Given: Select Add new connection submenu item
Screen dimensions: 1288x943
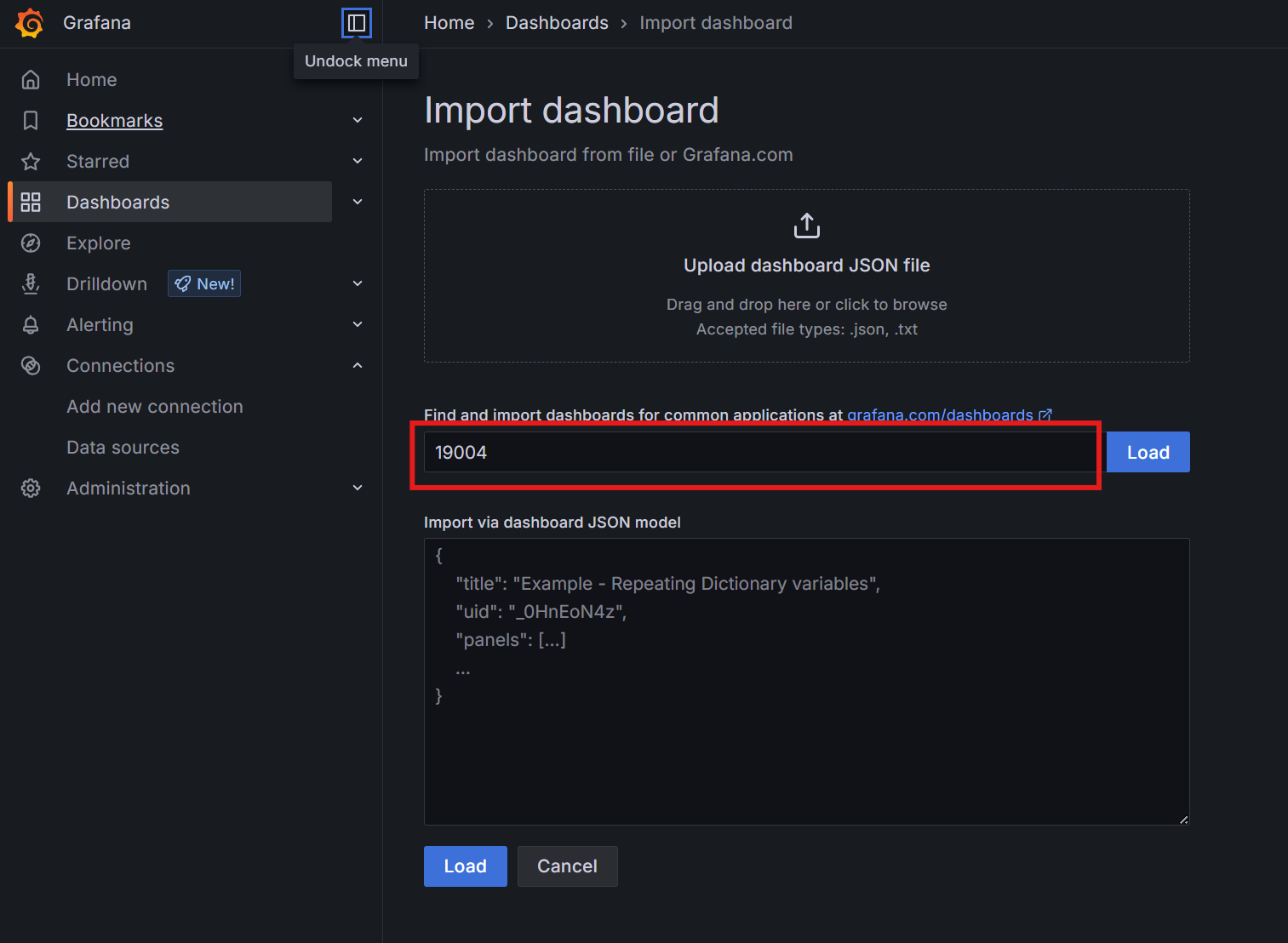Looking at the screenshot, I should 155,407.
